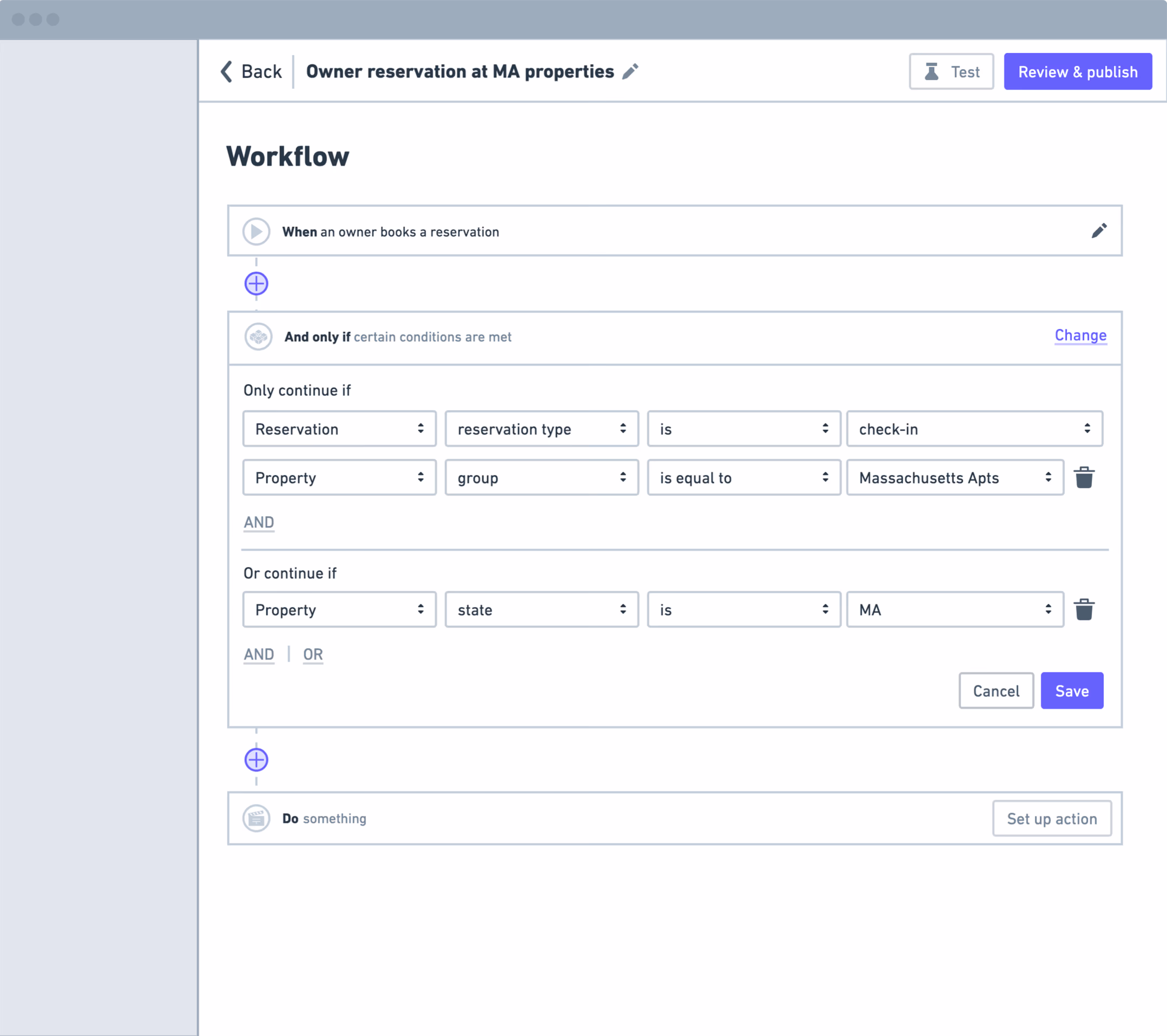Add OR condition group
The image size is (1167, 1036).
click(313, 654)
